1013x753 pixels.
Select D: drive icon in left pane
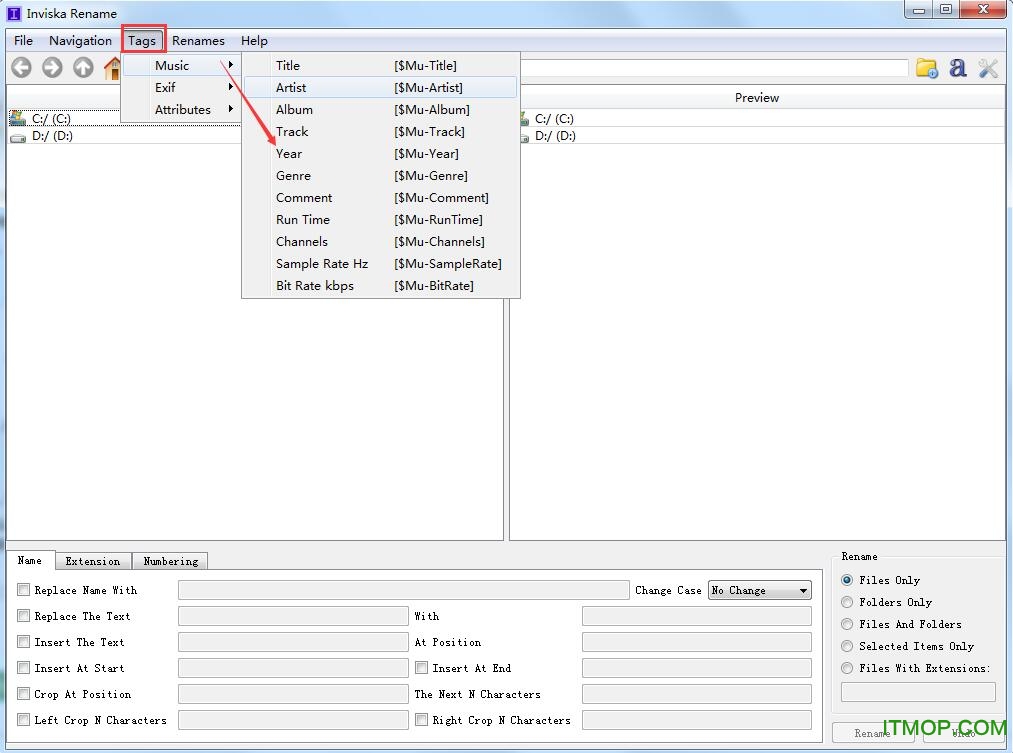17,137
